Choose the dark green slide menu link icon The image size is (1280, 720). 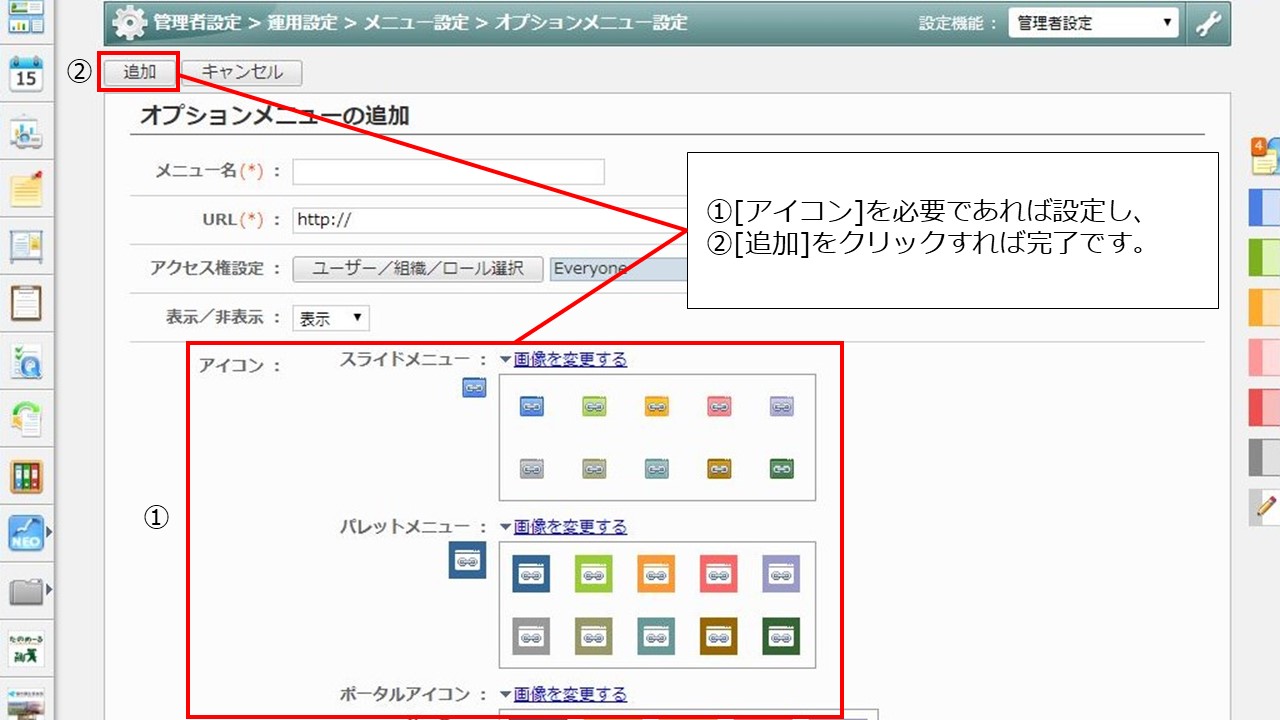pos(782,468)
